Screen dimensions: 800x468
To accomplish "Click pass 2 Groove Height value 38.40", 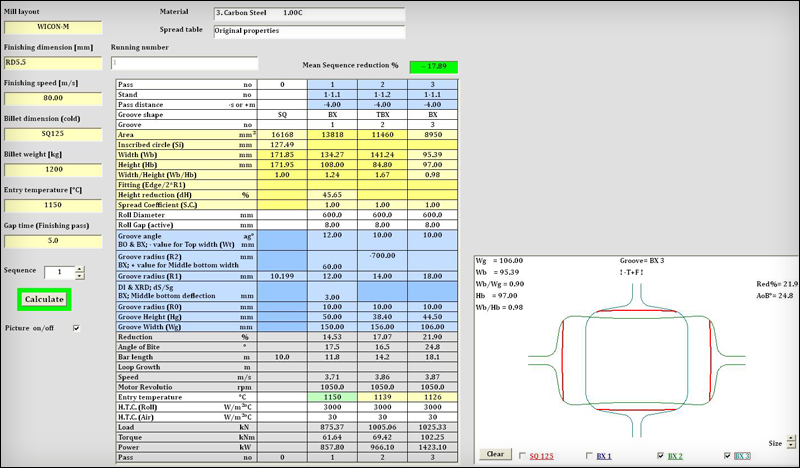I will (382, 317).
